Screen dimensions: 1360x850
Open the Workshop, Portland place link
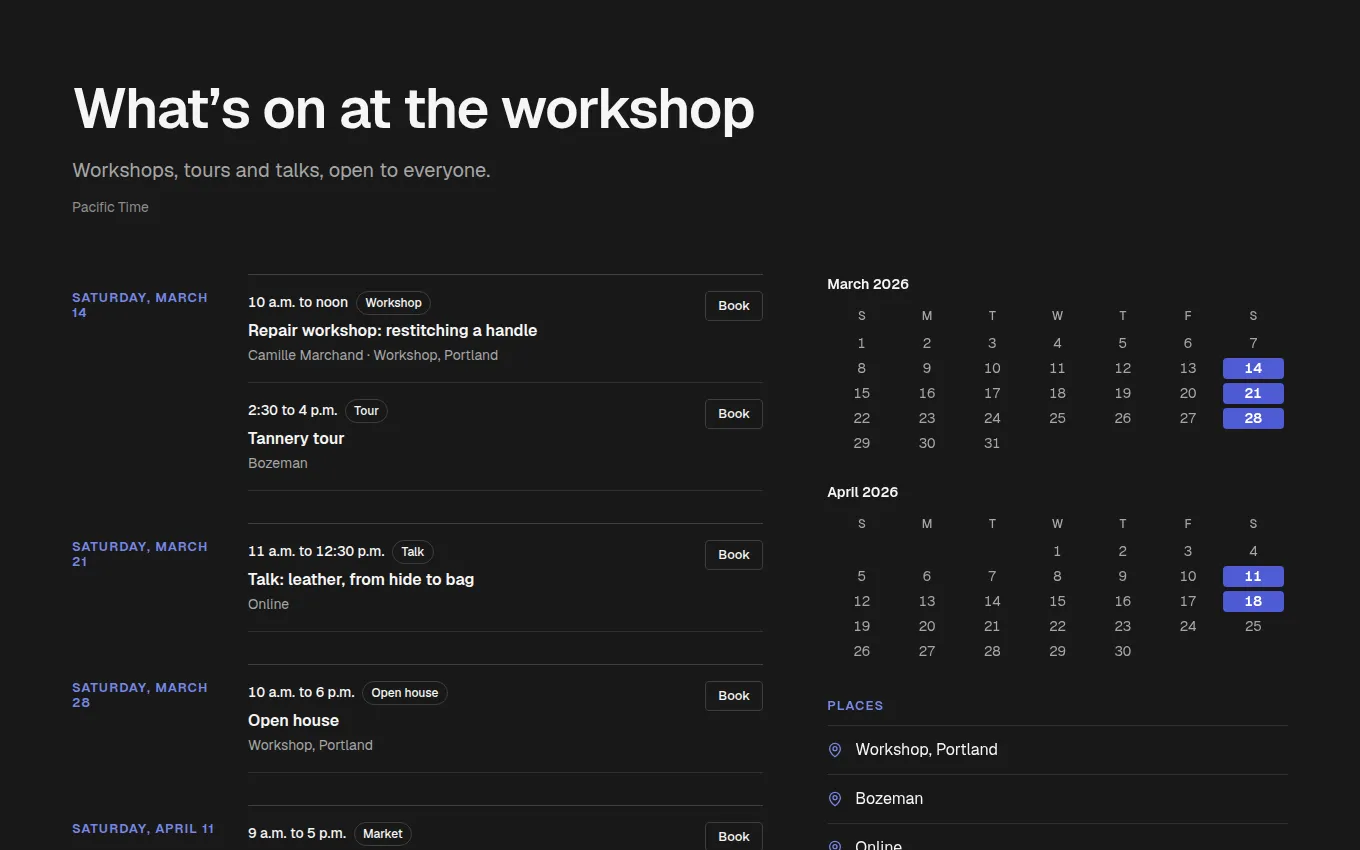[926, 750]
